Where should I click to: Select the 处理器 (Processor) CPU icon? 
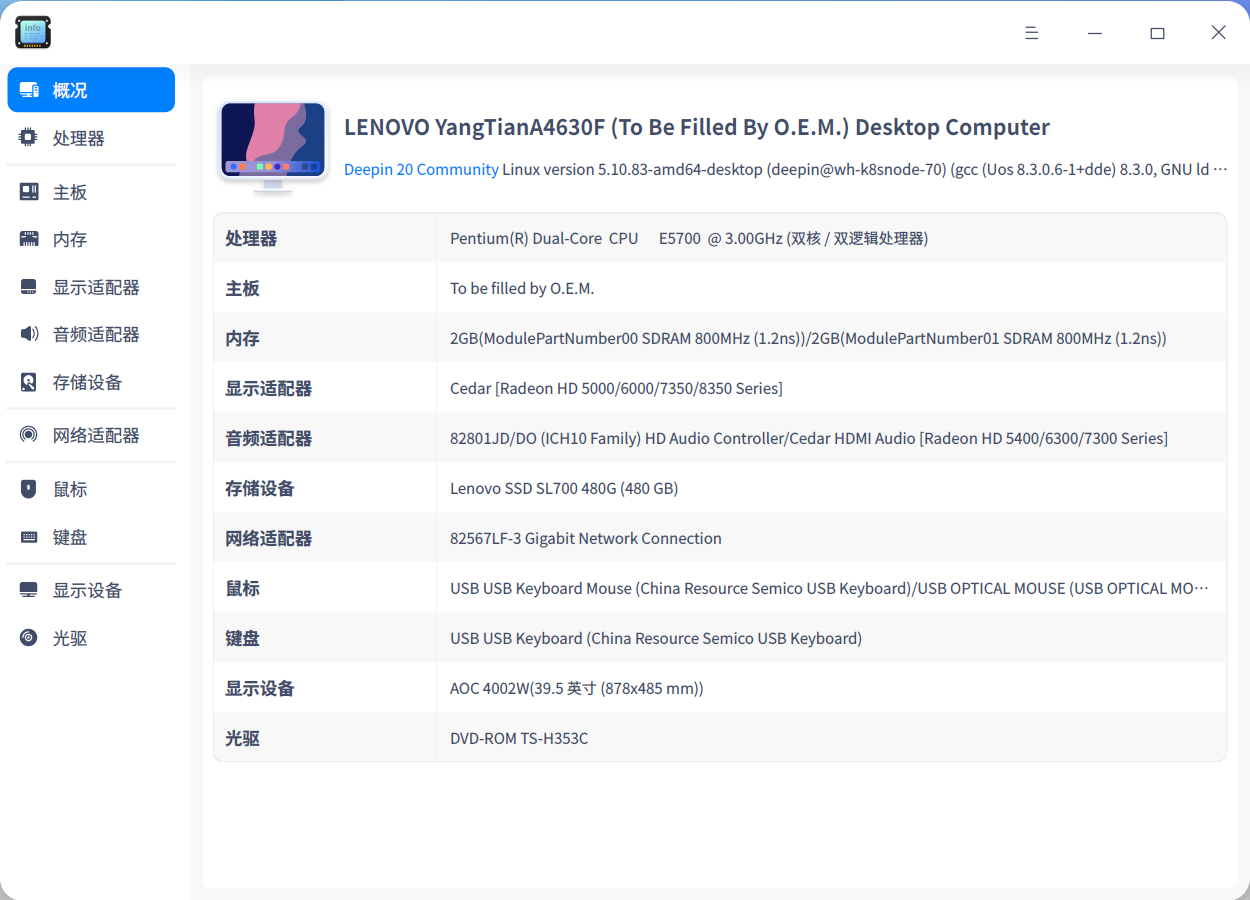[27, 137]
